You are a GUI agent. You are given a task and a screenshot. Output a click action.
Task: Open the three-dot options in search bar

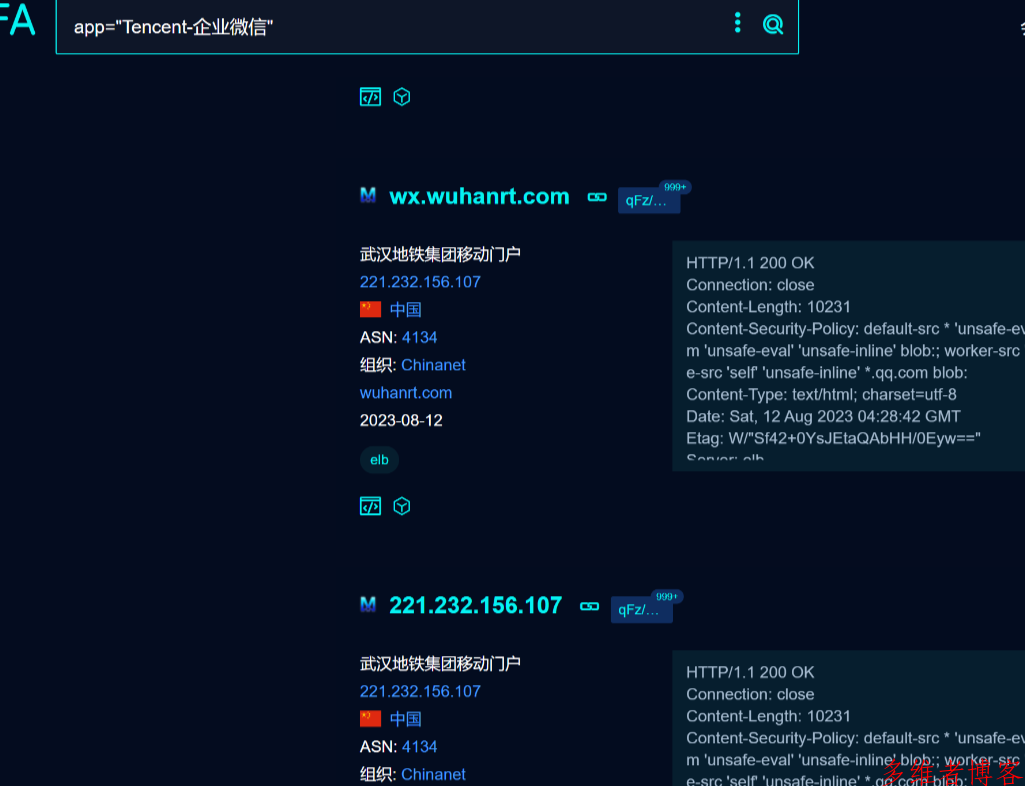point(737,23)
